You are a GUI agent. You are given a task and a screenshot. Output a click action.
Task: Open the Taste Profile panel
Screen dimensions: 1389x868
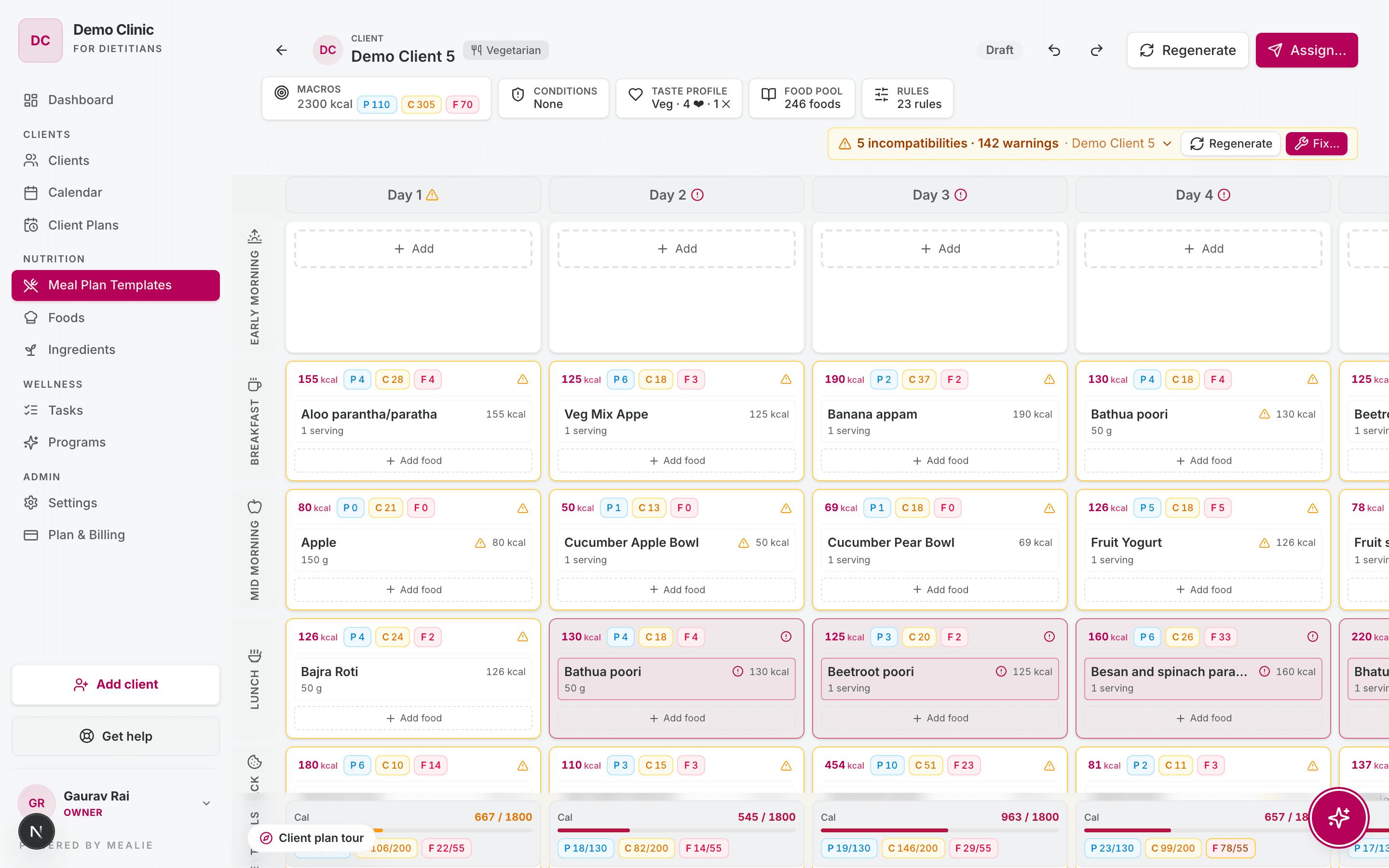(x=679, y=98)
